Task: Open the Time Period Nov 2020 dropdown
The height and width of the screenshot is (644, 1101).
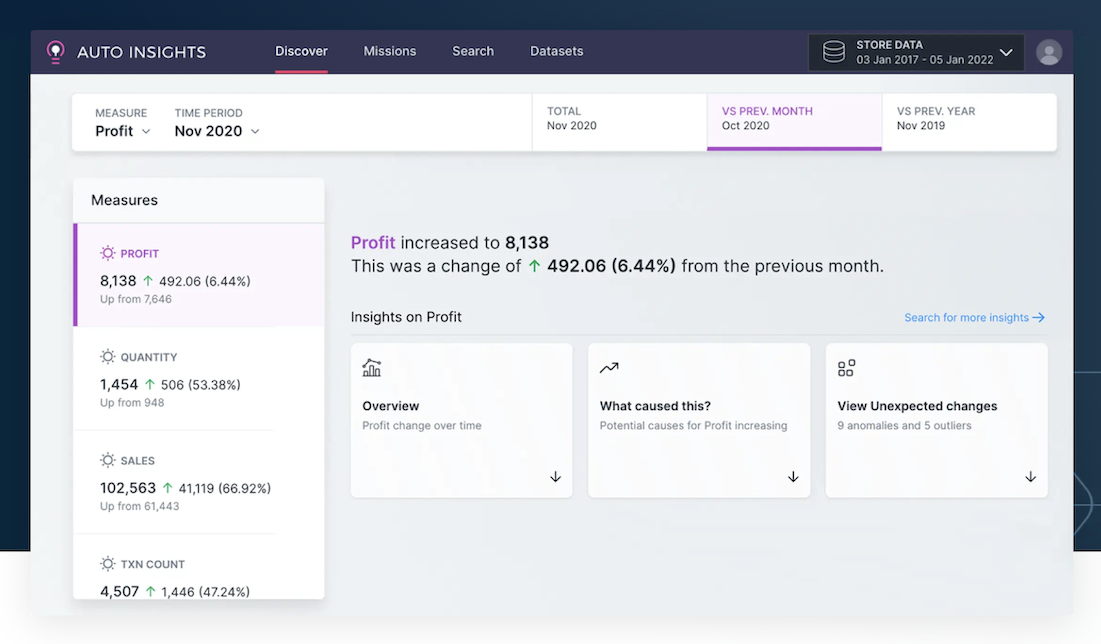Action: (x=217, y=131)
